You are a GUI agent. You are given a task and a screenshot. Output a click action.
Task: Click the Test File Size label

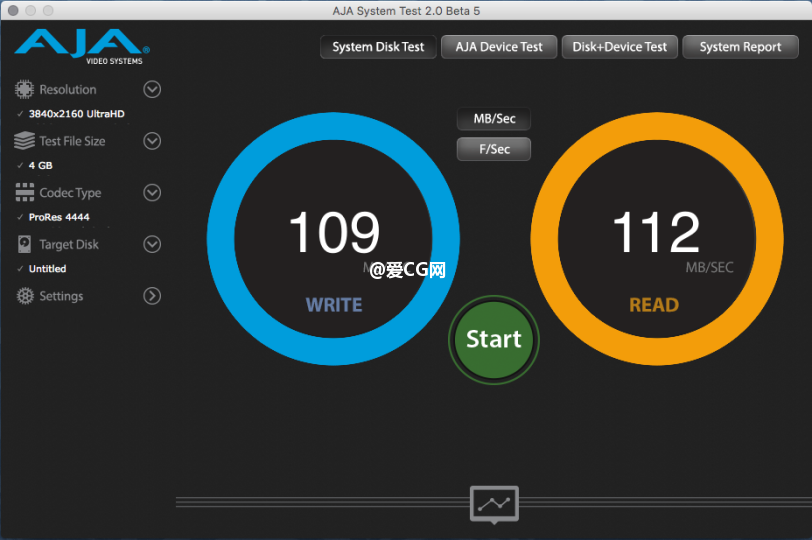click(72, 141)
